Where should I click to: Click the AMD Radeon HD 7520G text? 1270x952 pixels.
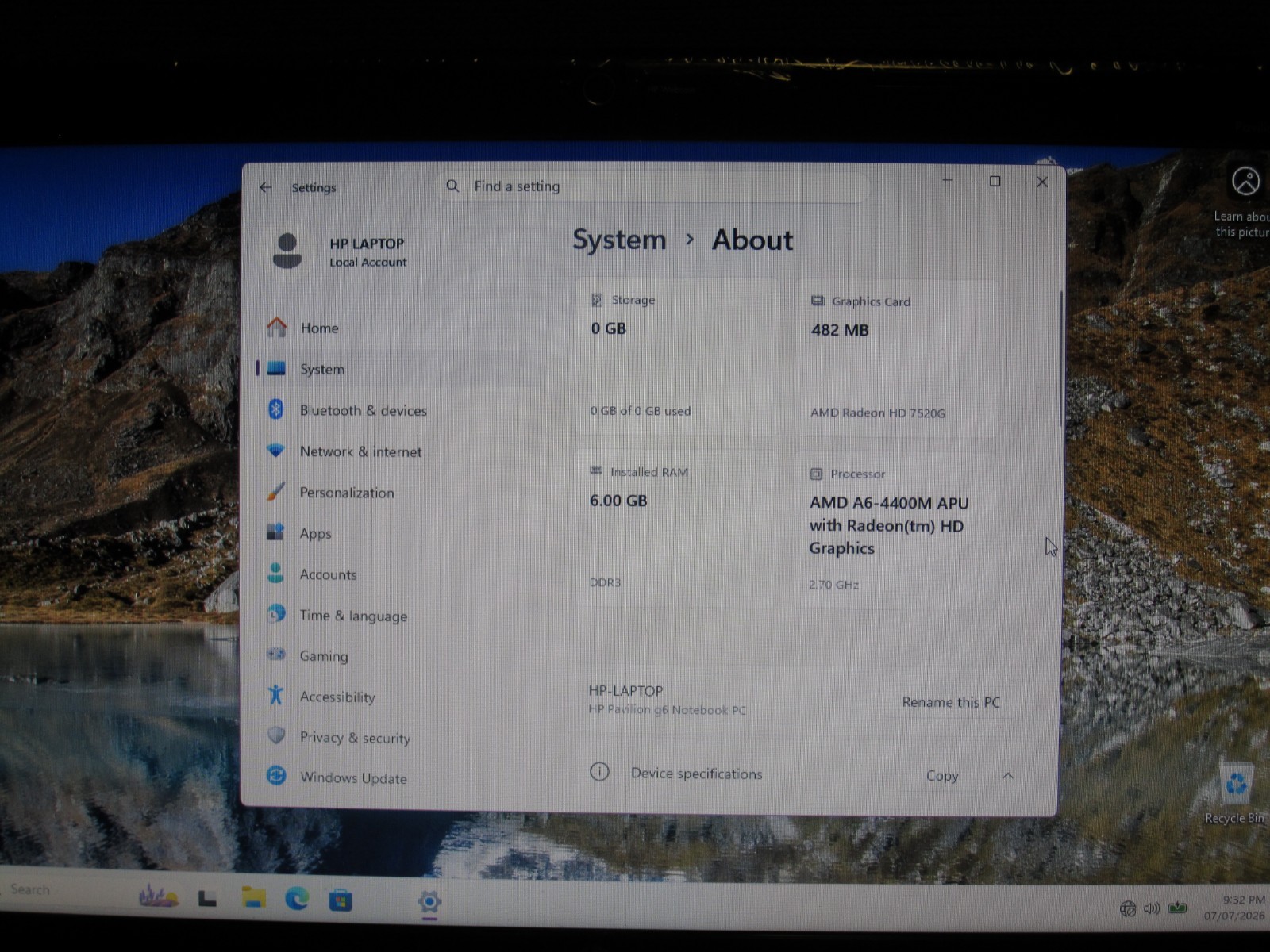[x=878, y=413]
